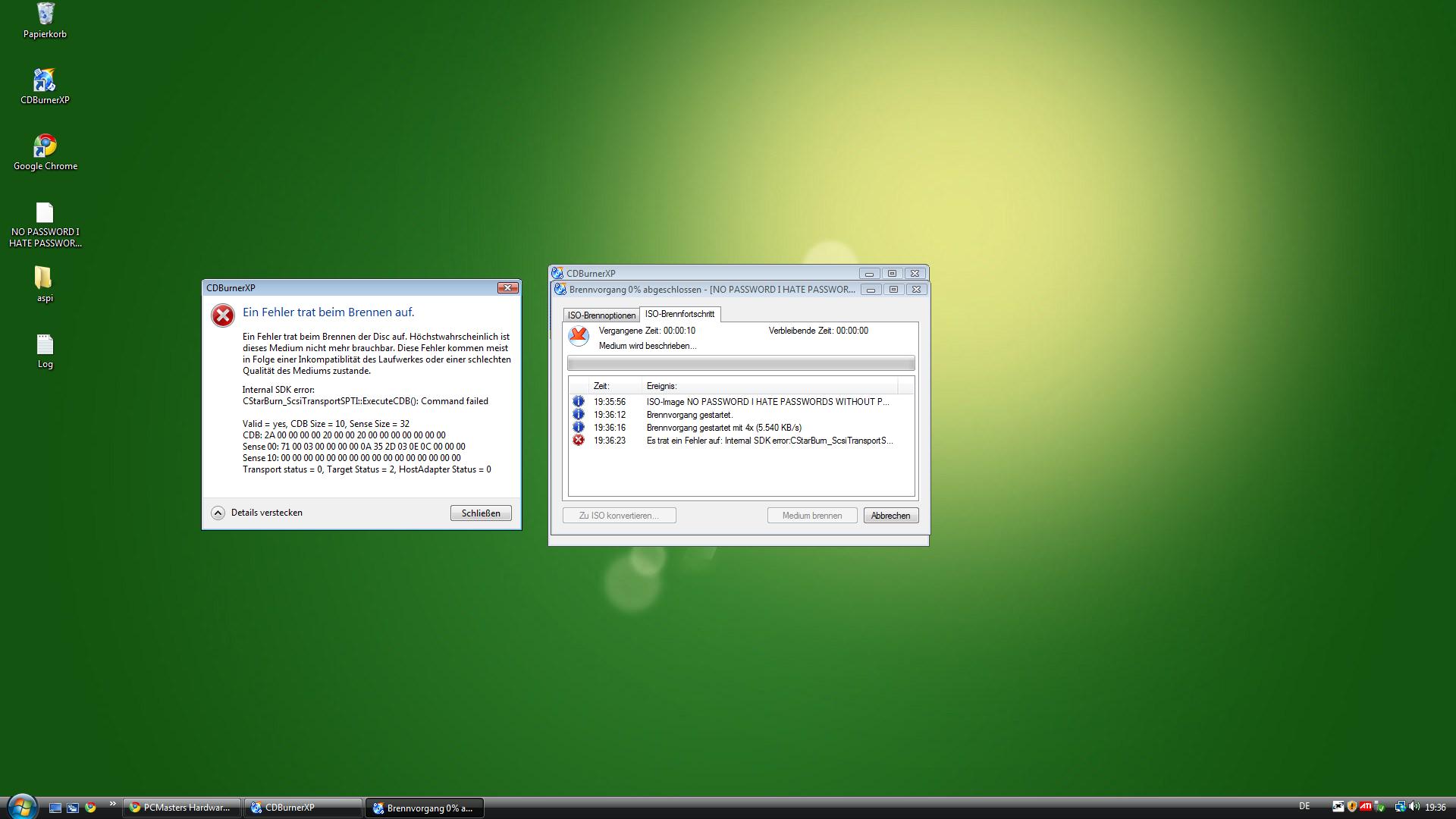
Task: Activate Brennvorgang 0% a... taskbar button
Action: pyautogui.click(x=425, y=808)
